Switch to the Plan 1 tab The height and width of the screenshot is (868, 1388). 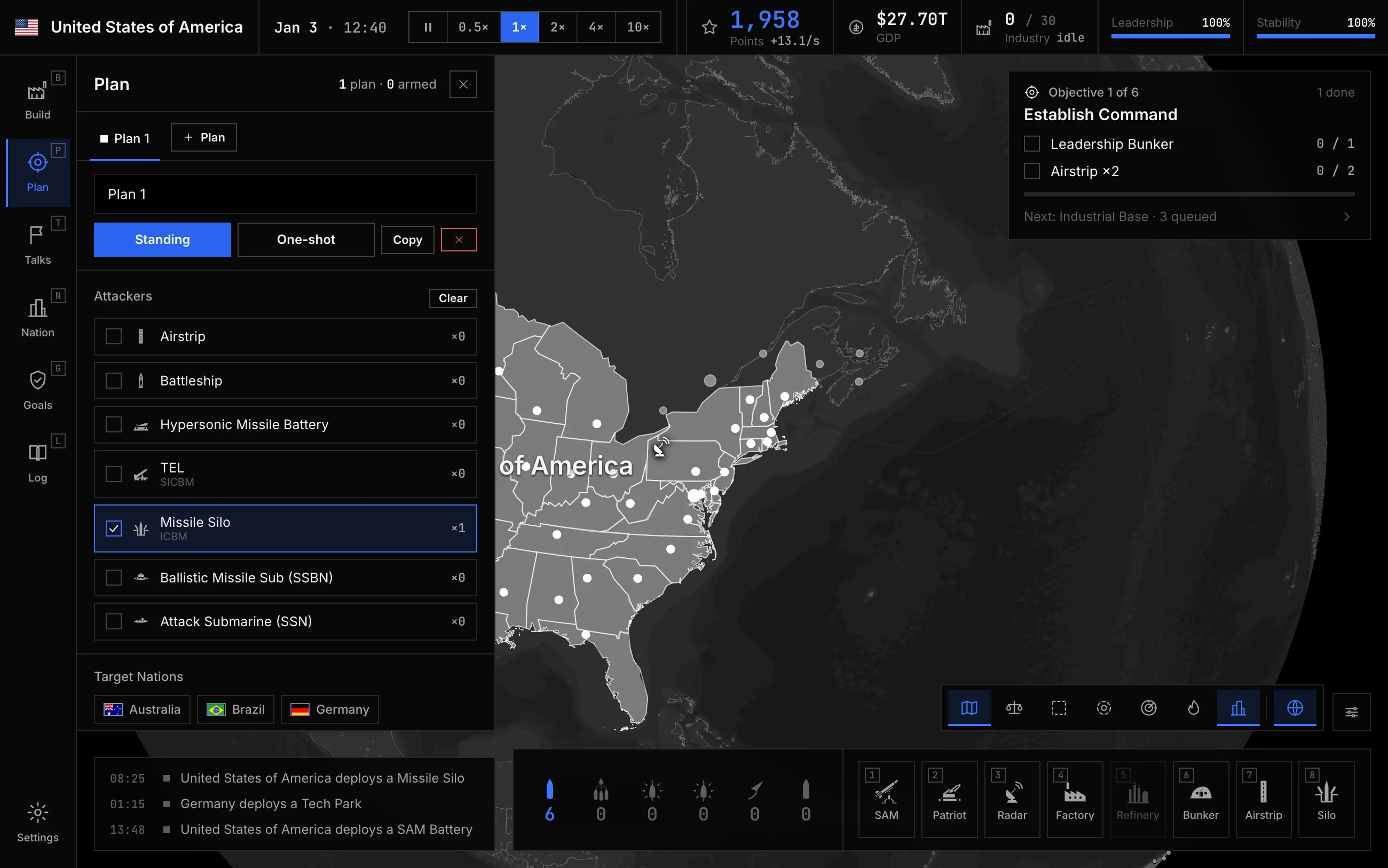(125, 138)
